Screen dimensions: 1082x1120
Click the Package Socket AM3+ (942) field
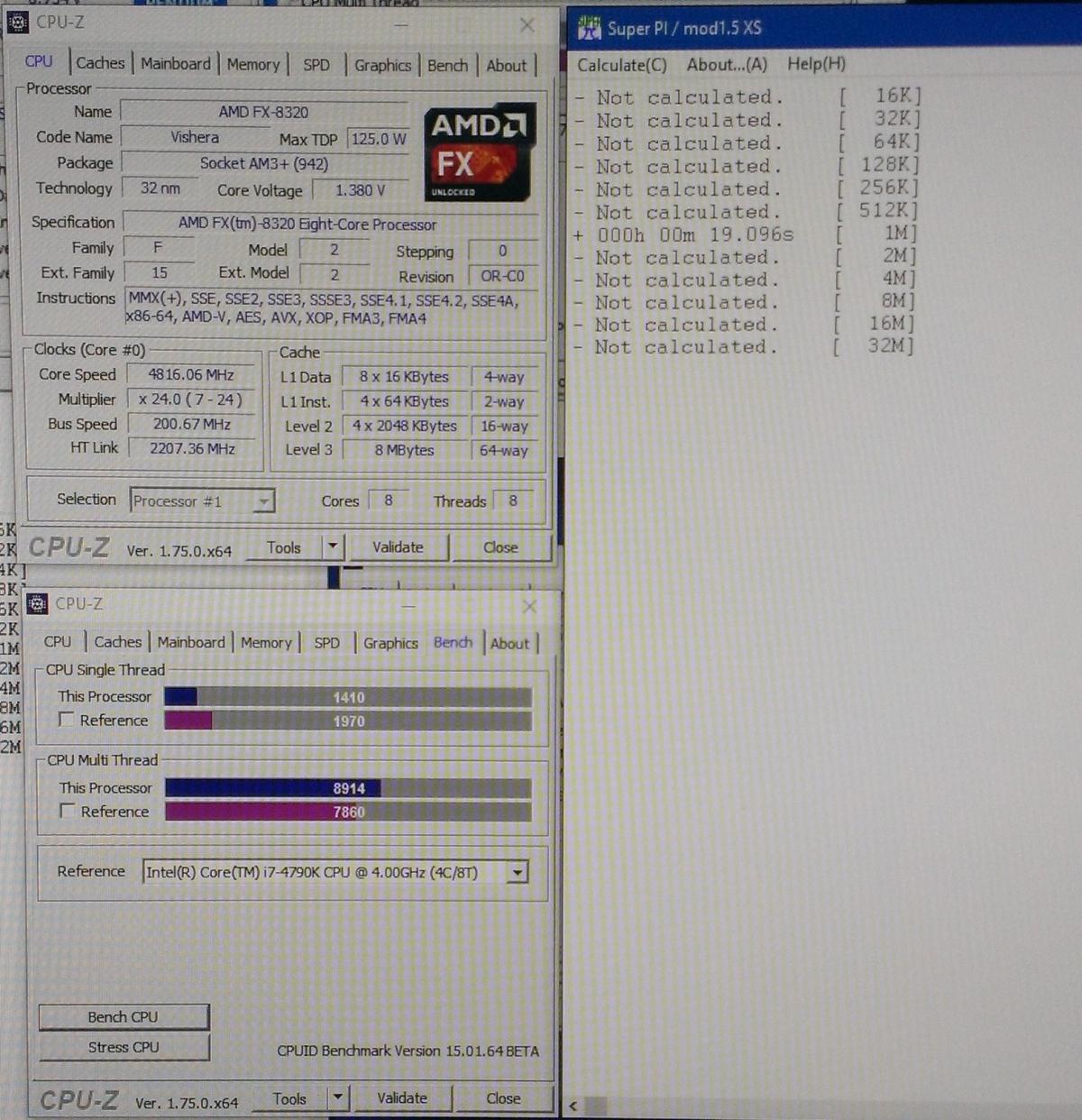click(264, 163)
